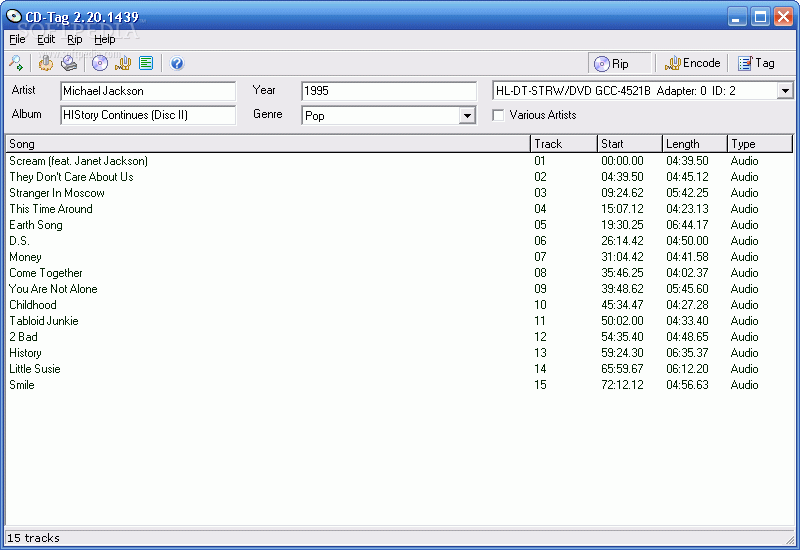Click the Tag button

coord(757,63)
